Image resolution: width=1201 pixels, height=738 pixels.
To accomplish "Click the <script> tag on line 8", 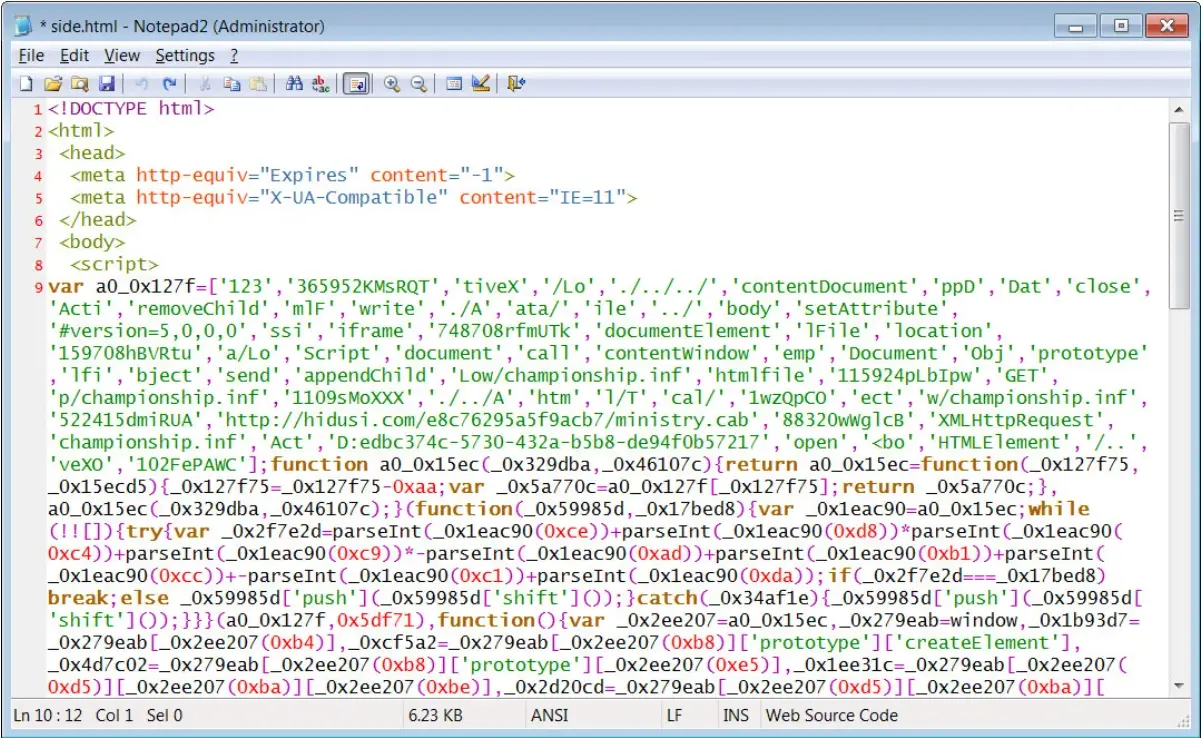I will click(114, 265).
